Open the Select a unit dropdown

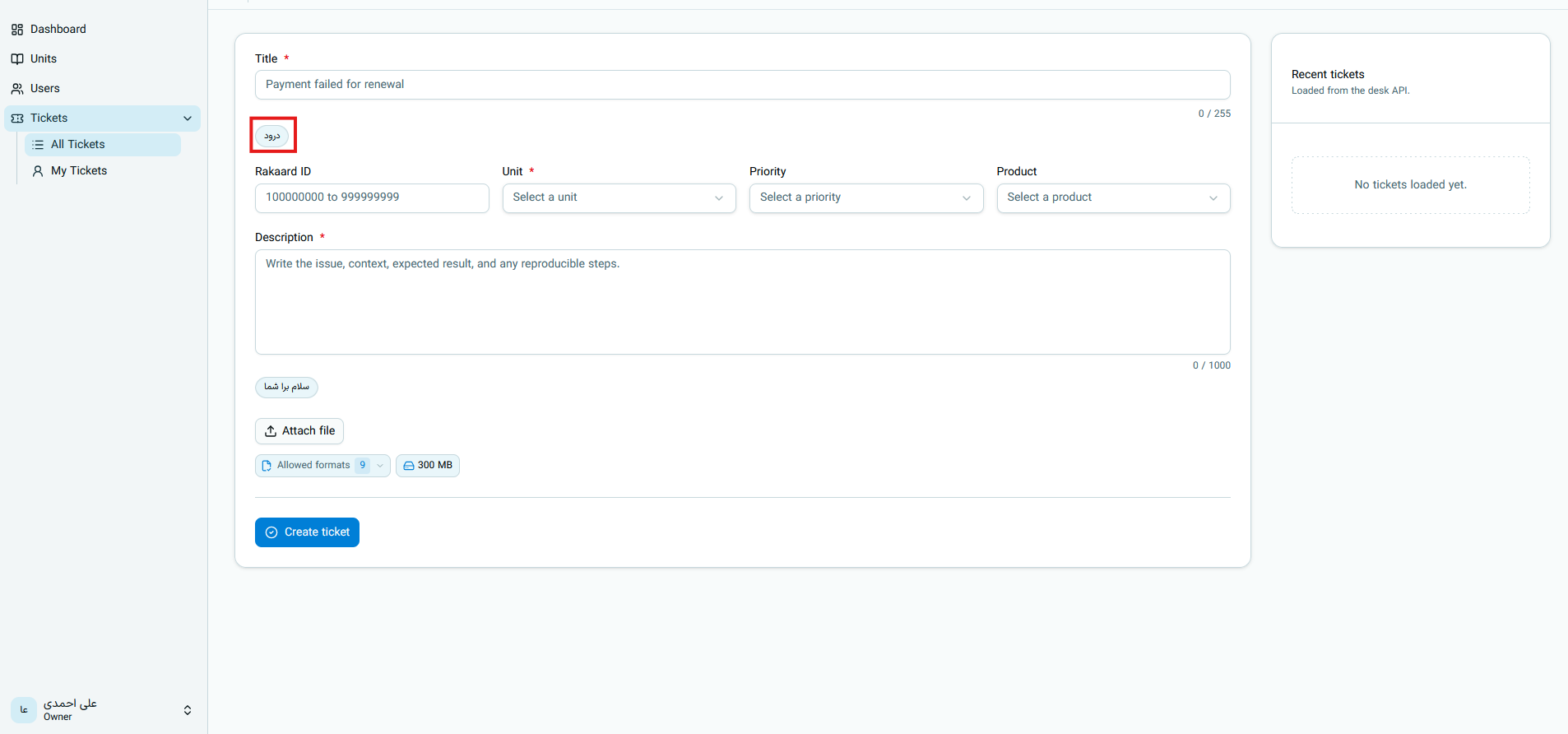(x=619, y=198)
